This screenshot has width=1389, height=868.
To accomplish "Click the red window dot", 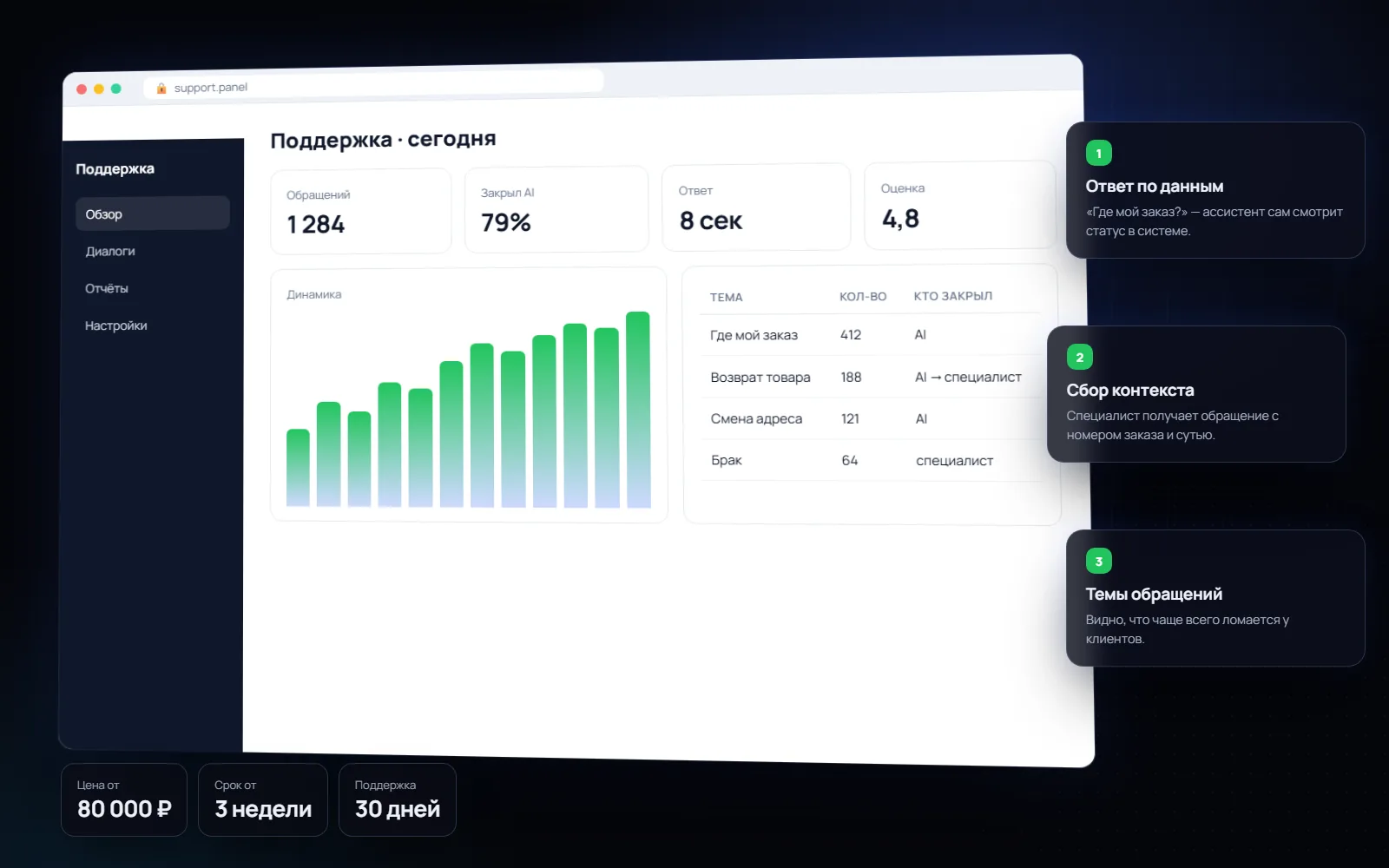I will click(x=82, y=89).
